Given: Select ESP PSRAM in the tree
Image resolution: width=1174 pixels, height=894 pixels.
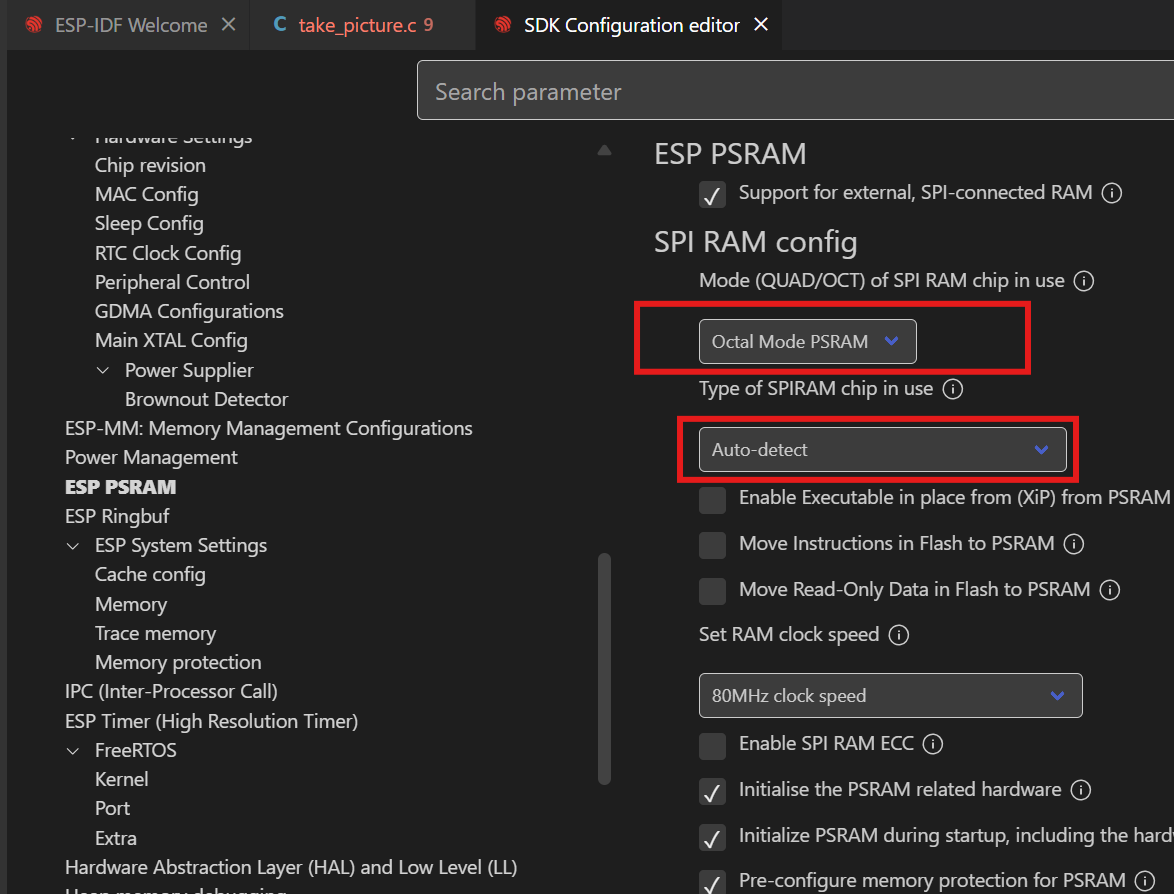Looking at the screenshot, I should point(121,487).
